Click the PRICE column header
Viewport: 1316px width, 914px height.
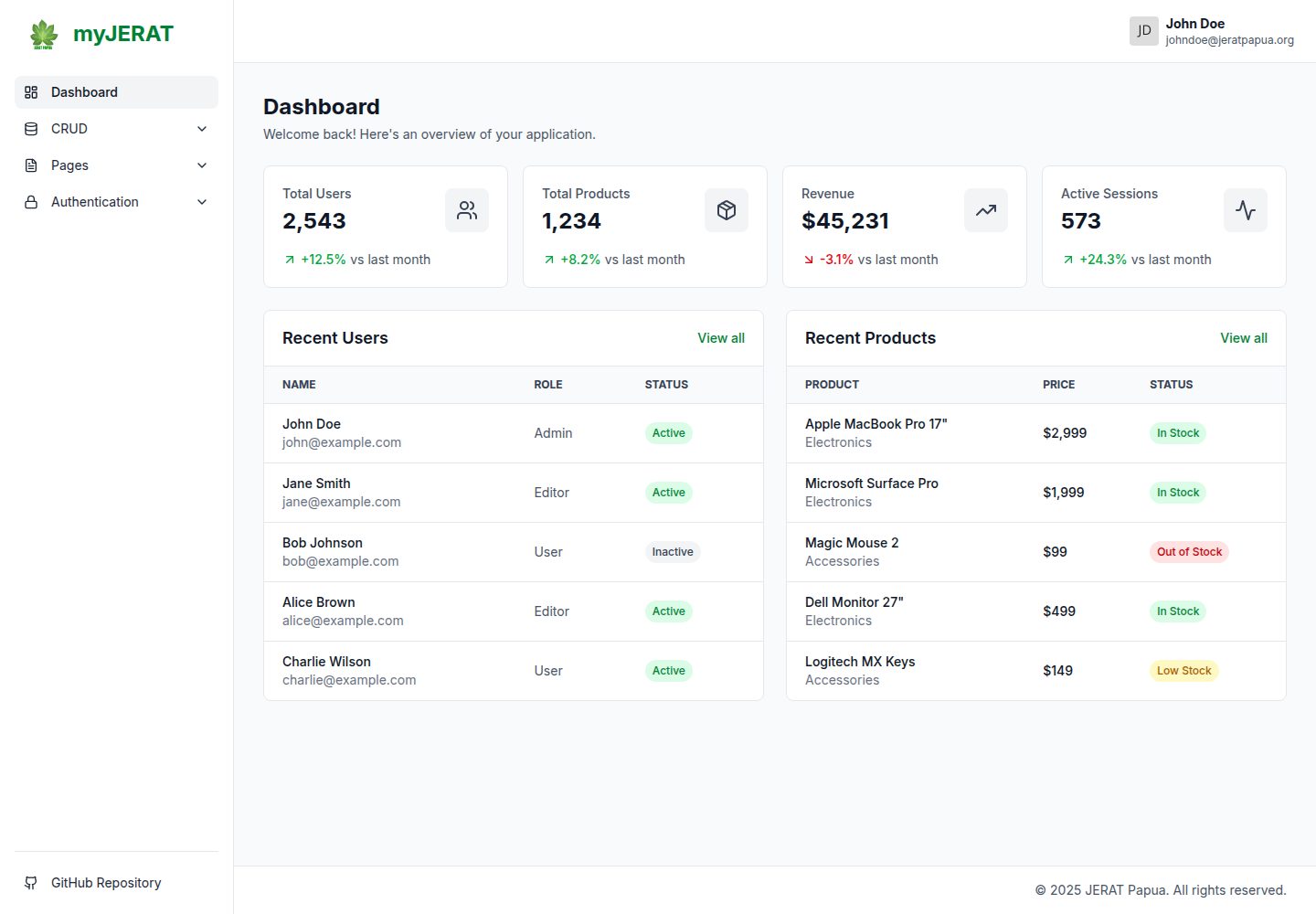pyautogui.click(x=1058, y=385)
